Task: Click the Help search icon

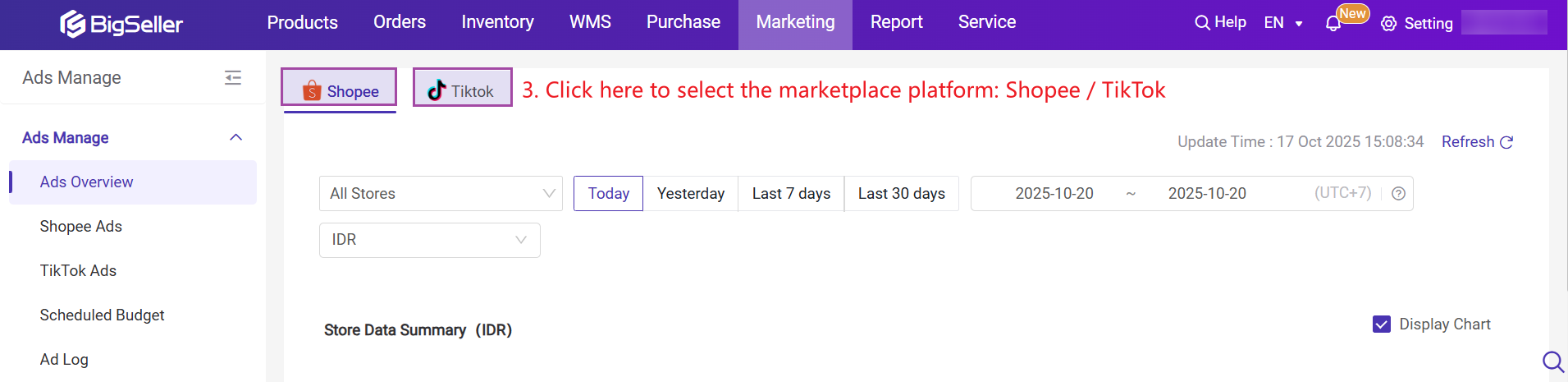Action: [1202, 23]
